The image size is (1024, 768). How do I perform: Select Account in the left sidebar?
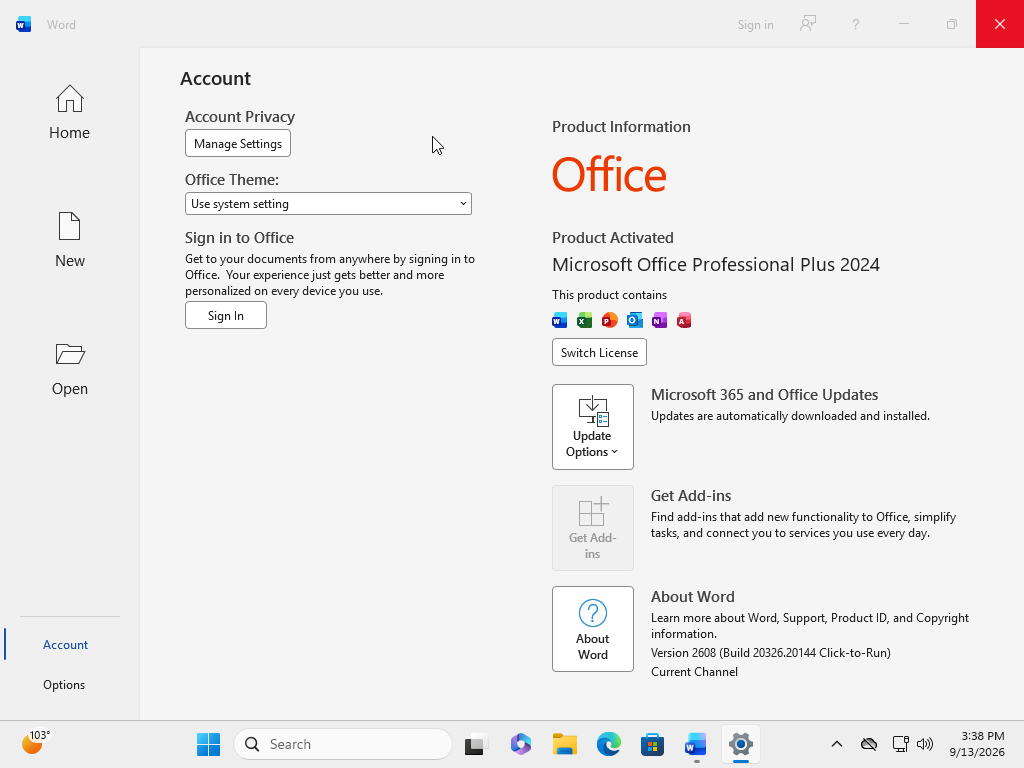click(65, 645)
